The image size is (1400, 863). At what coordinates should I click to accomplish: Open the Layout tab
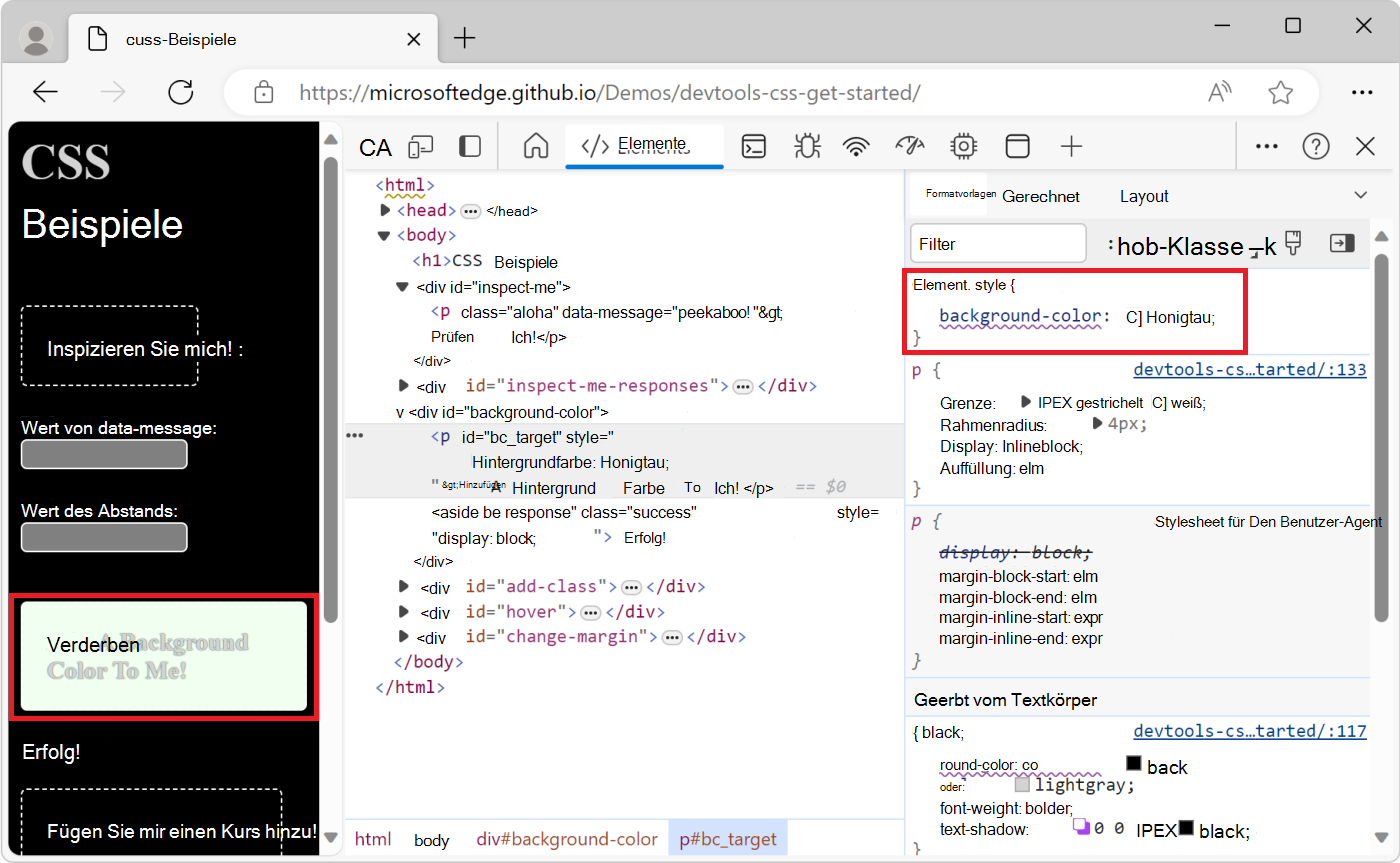point(1143,196)
